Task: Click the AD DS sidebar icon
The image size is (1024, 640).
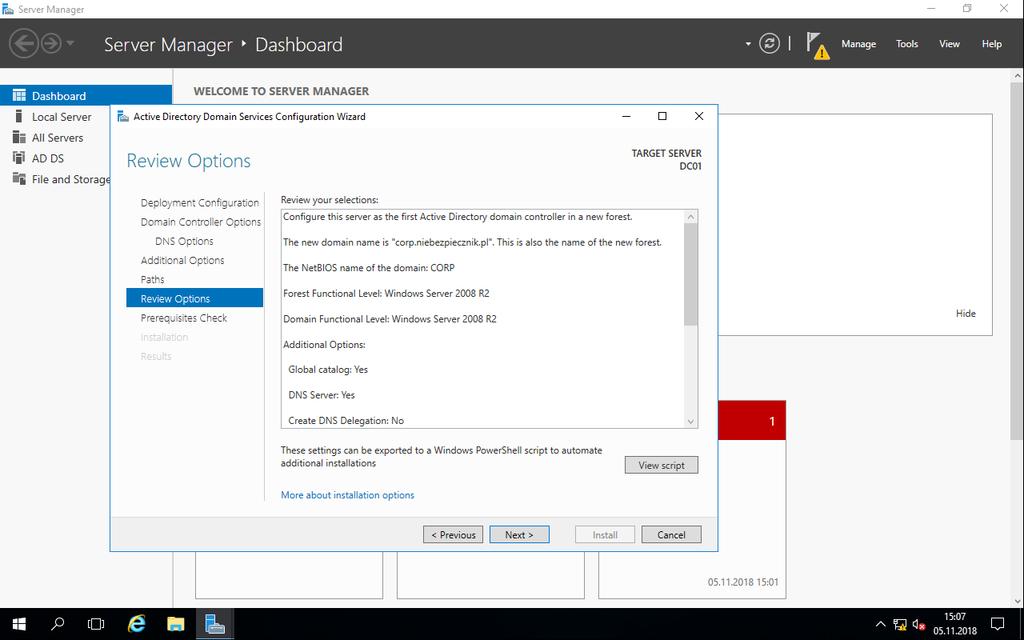Action: tap(19, 158)
